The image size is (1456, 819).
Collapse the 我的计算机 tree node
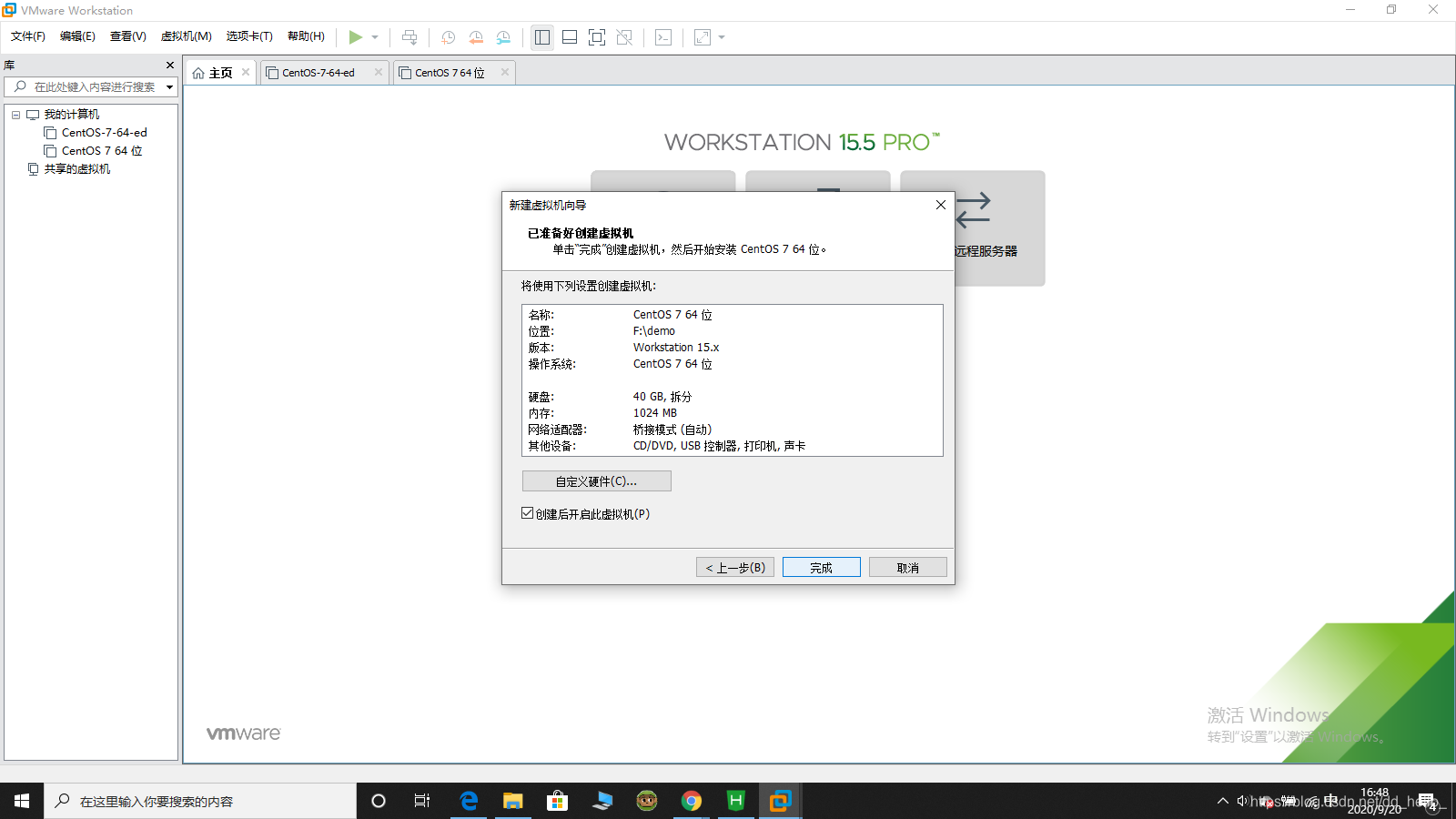pyautogui.click(x=15, y=115)
